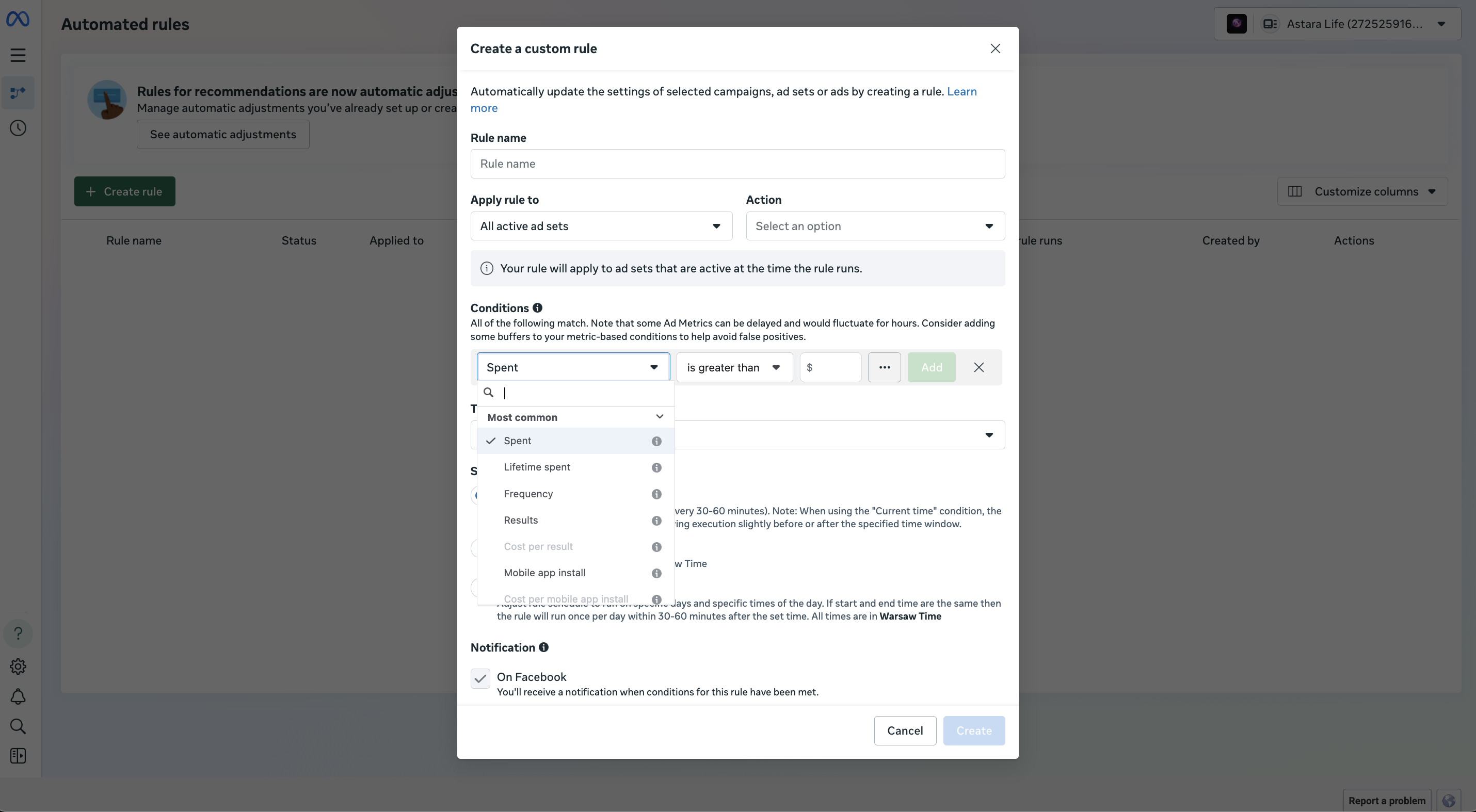The width and height of the screenshot is (1476, 812).
Task: Uncheck the On Facebook notification checkbox
Action: (480, 678)
